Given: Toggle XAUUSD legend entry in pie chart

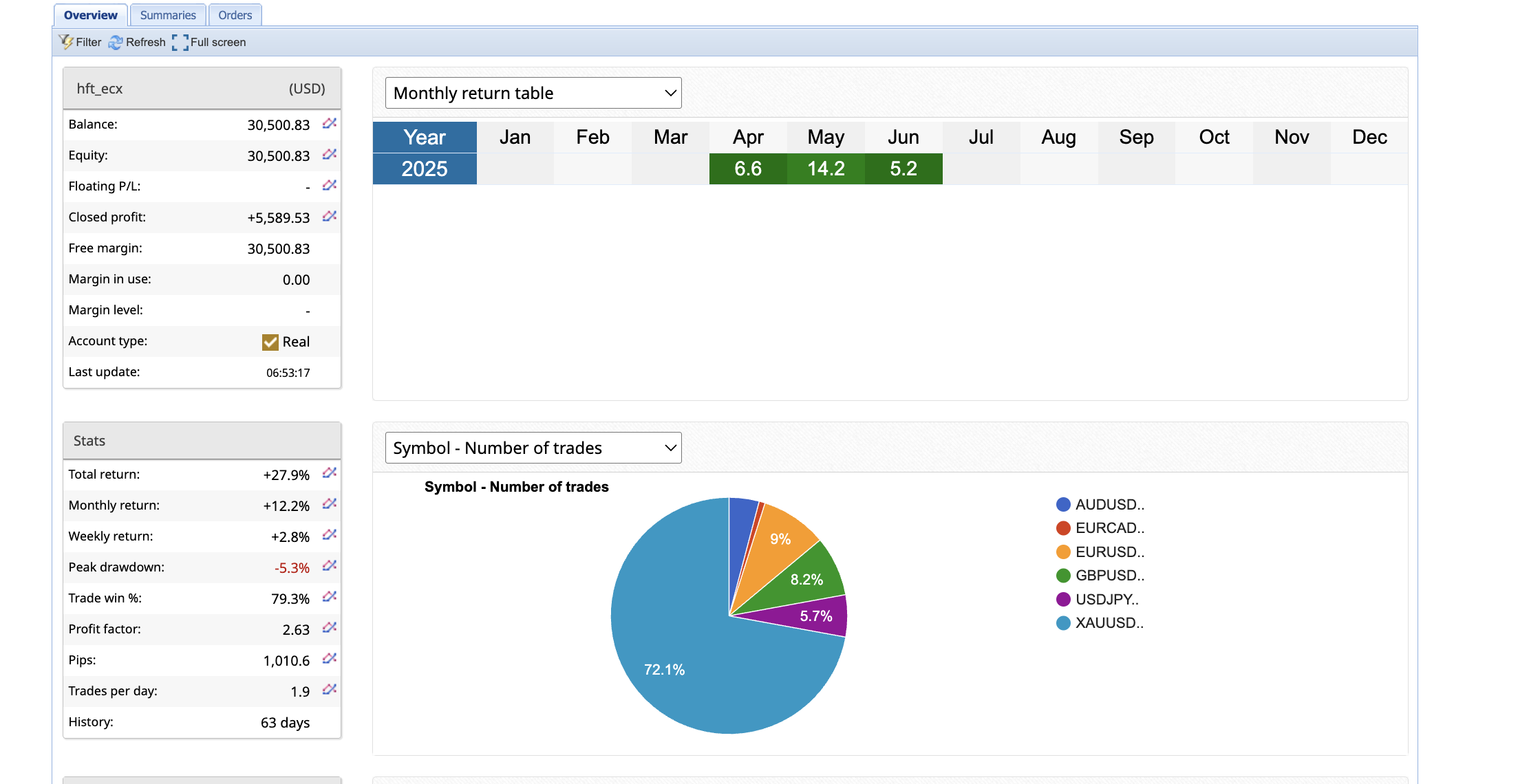Looking at the screenshot, I should [x=1100, y=623].
